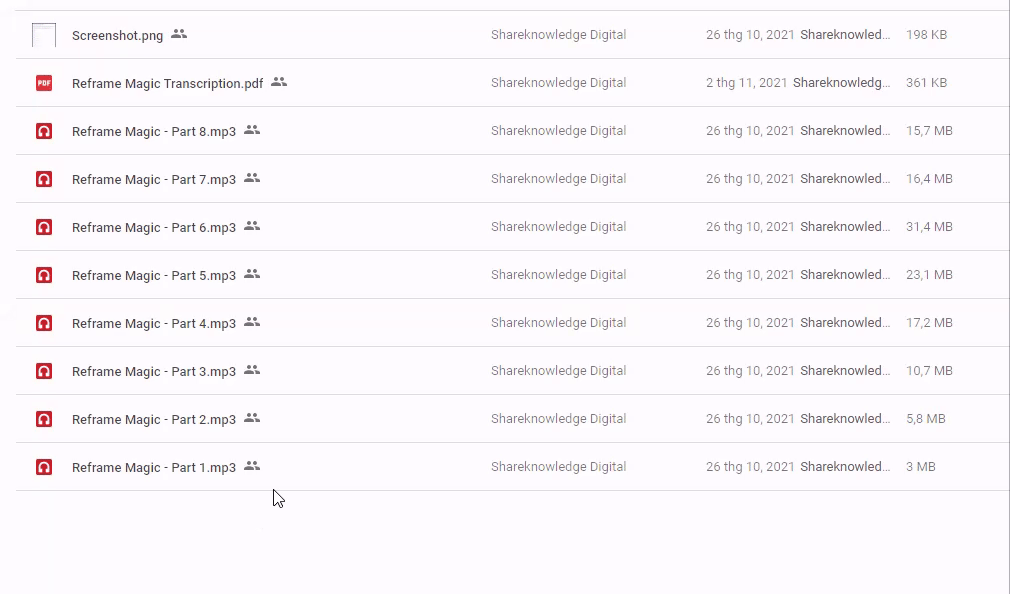The image size is (1010, 594).
Task: Click Reframe Magic - Part 3.mp3 file name
Action: (154, 372)
